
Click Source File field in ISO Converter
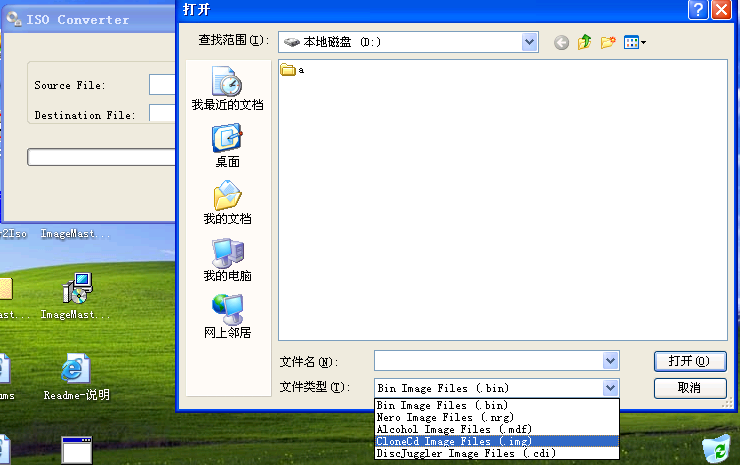pos(162,85)
